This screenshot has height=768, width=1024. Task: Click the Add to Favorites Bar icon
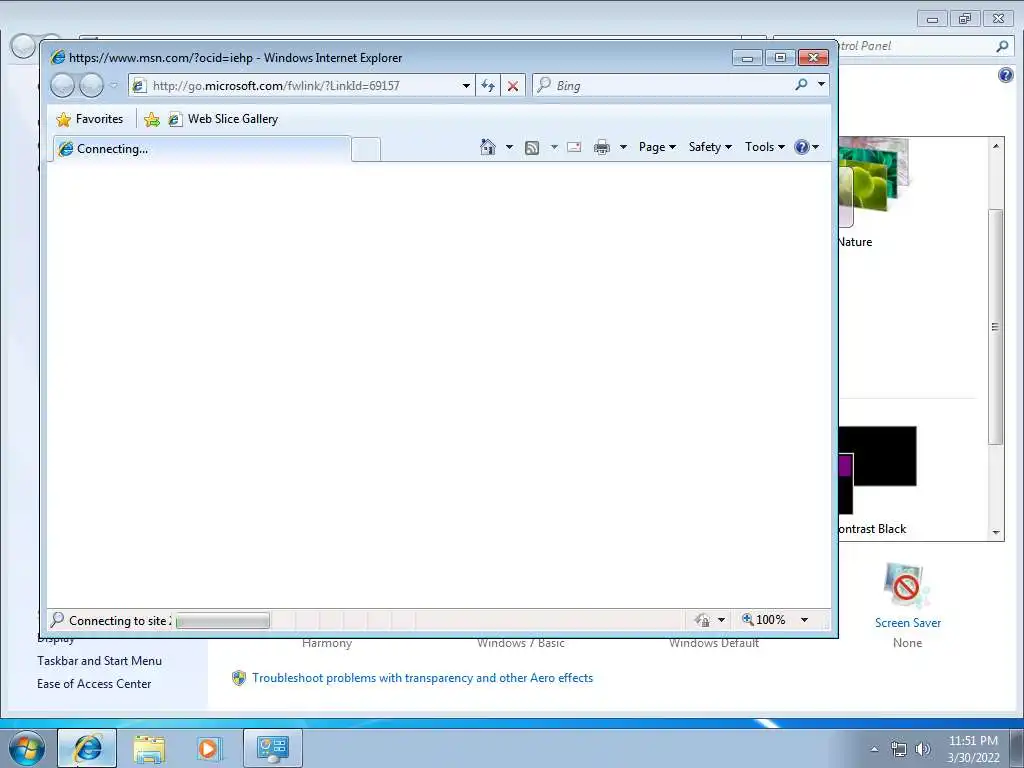click(x=152, y=119)
